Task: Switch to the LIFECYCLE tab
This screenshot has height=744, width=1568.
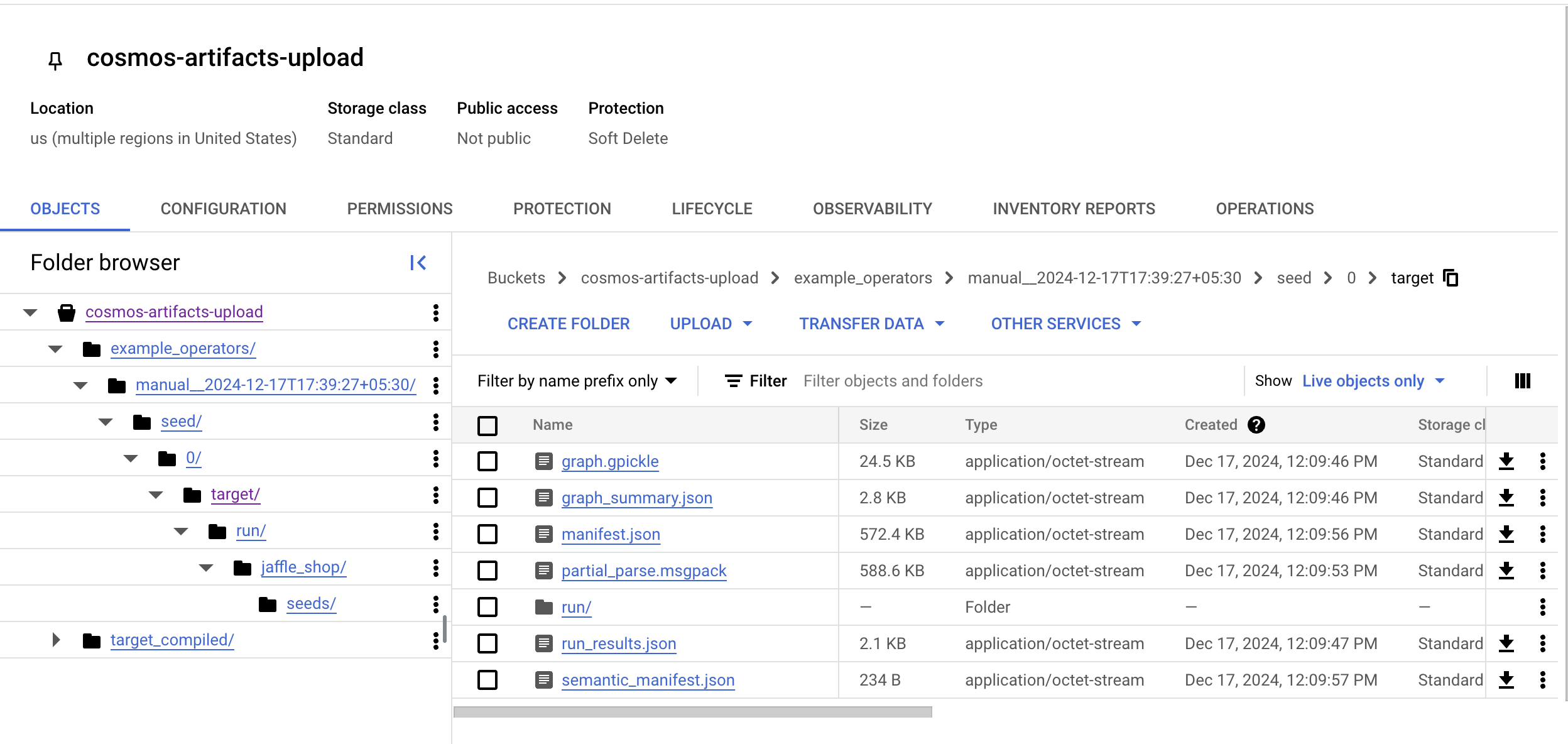Action: [x=712, y=209]
